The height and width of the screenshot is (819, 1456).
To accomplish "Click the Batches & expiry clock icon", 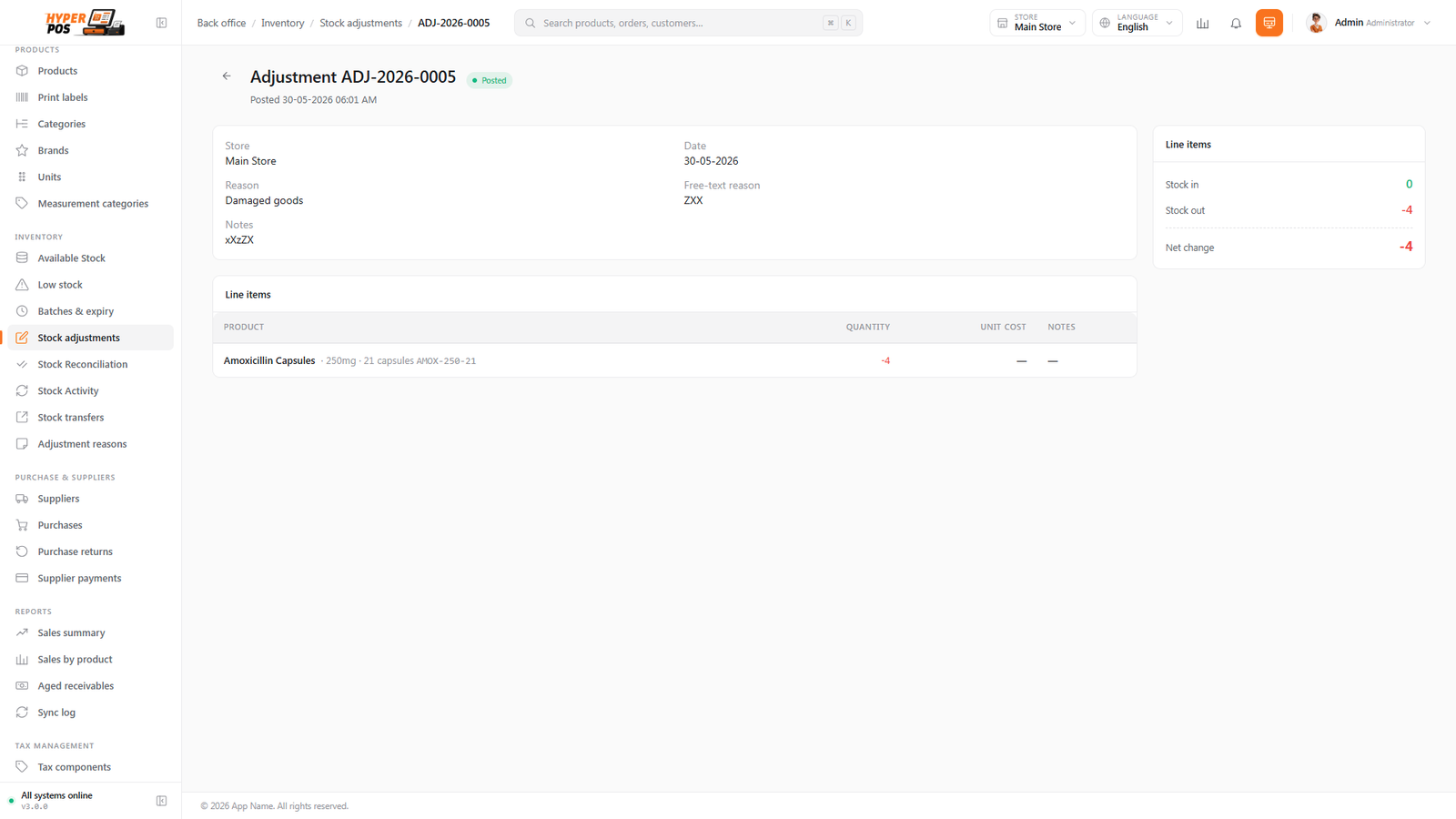I will coord(22,311).
